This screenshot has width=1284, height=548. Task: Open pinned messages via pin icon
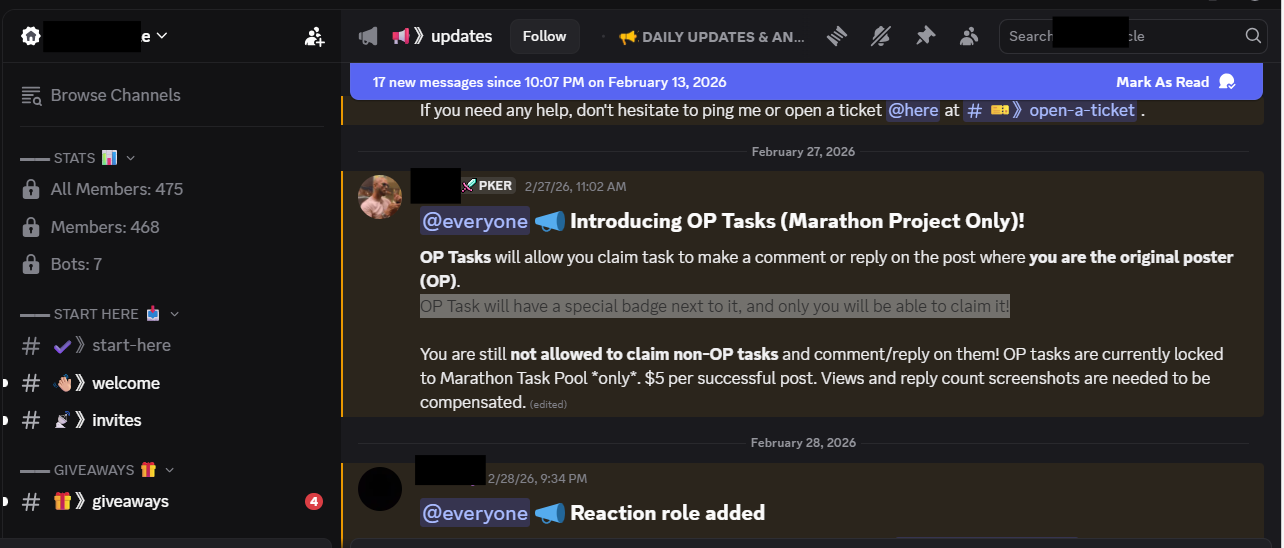click(925, 36)
